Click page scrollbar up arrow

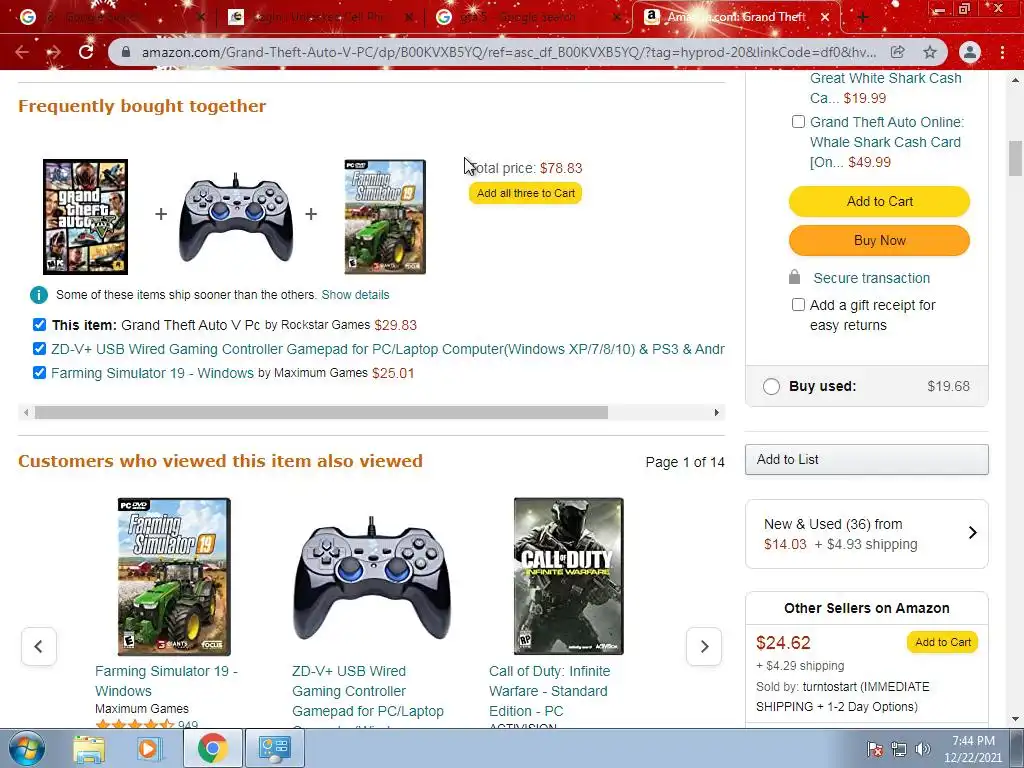tap(1016, 80)
